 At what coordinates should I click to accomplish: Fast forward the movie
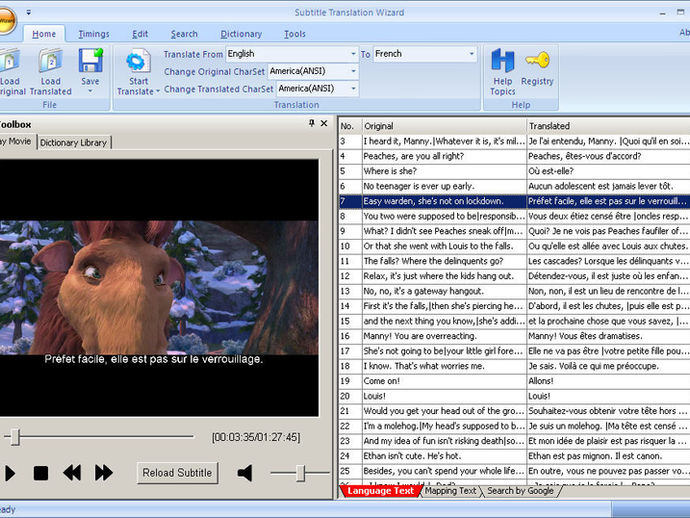pyautogui.click(x=104, y=473)
